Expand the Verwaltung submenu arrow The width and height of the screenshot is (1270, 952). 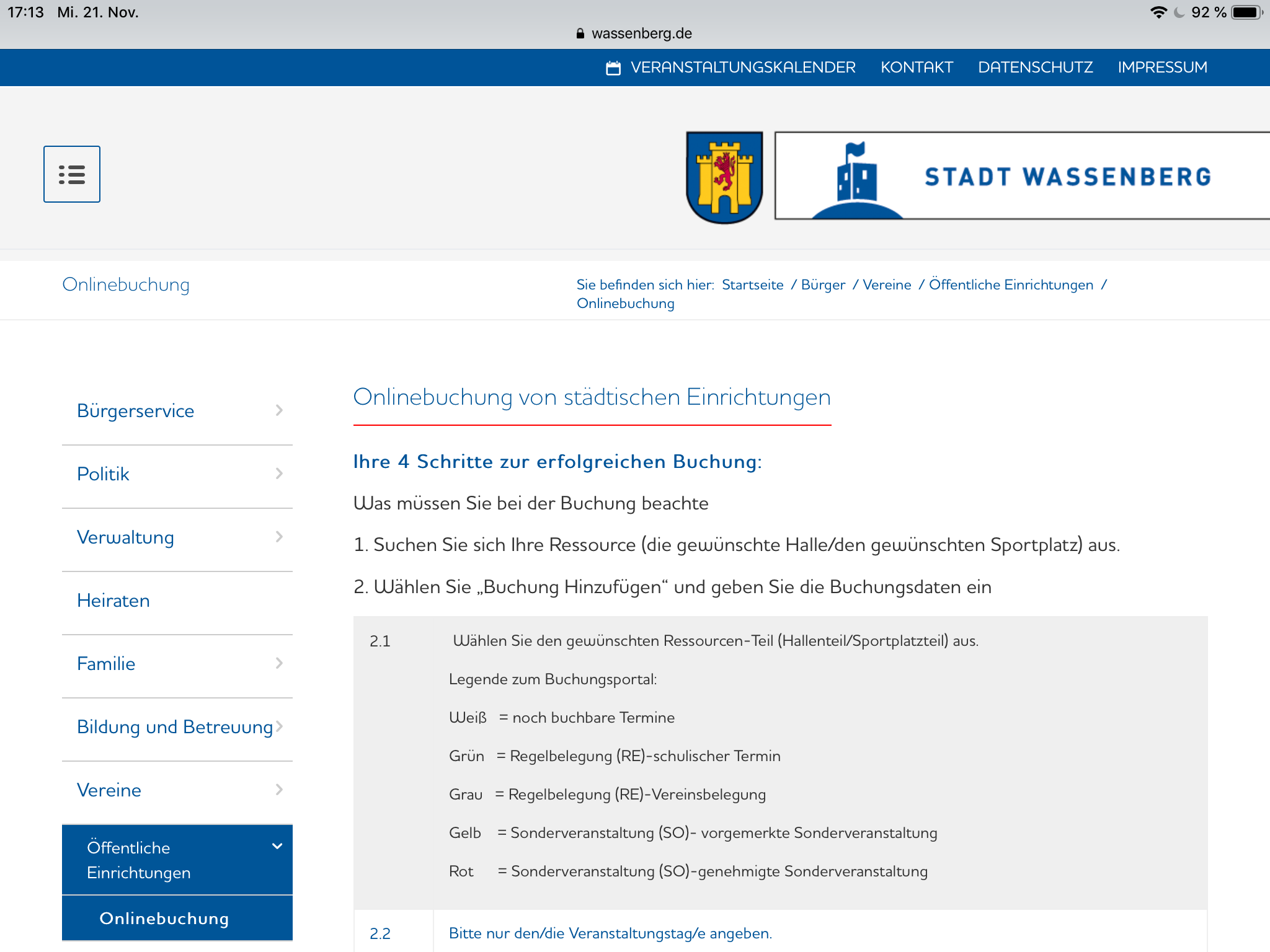[x=279, y=537]
